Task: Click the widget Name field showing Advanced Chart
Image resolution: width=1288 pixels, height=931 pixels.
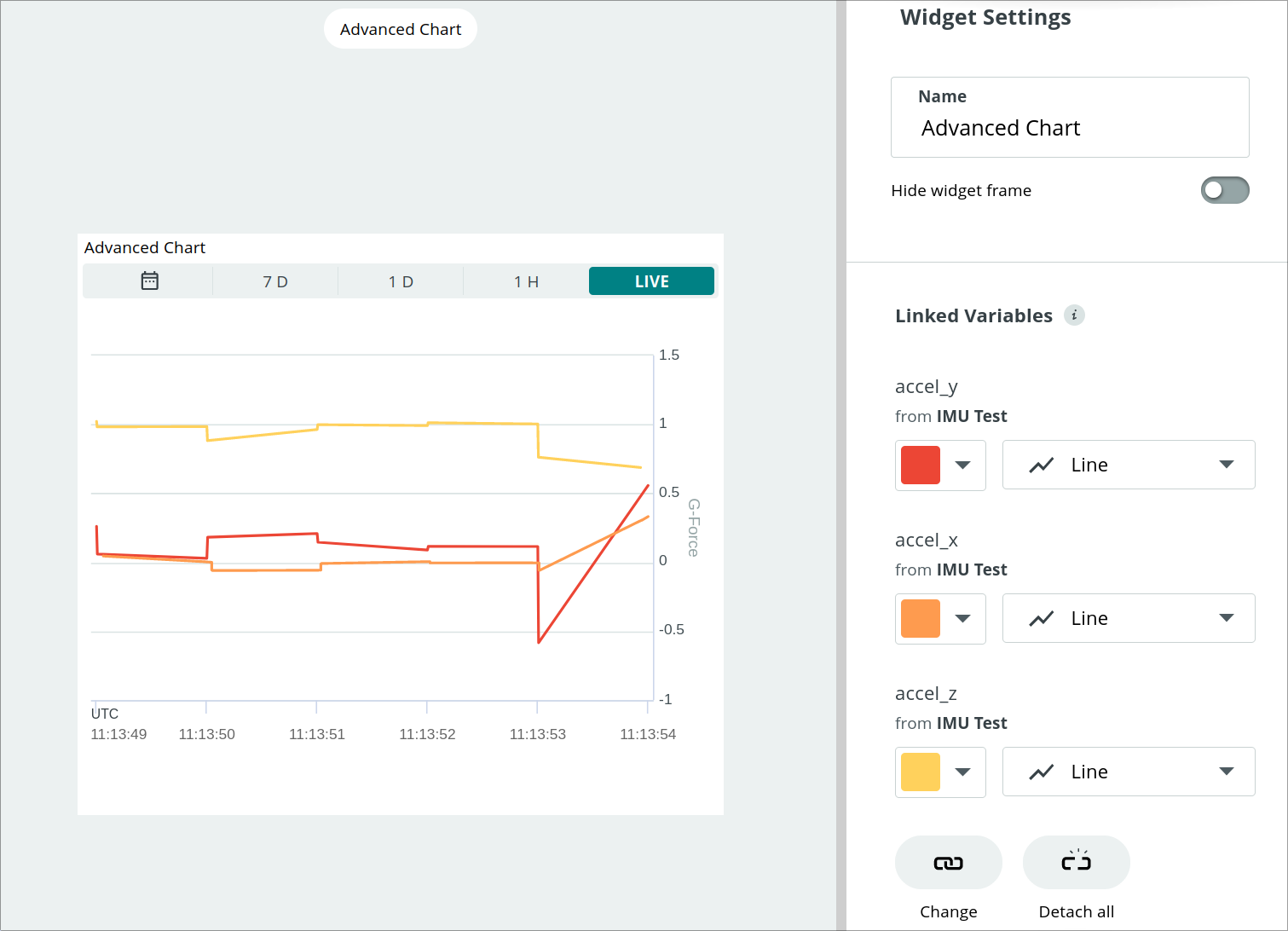Action: coord(1069,128)
